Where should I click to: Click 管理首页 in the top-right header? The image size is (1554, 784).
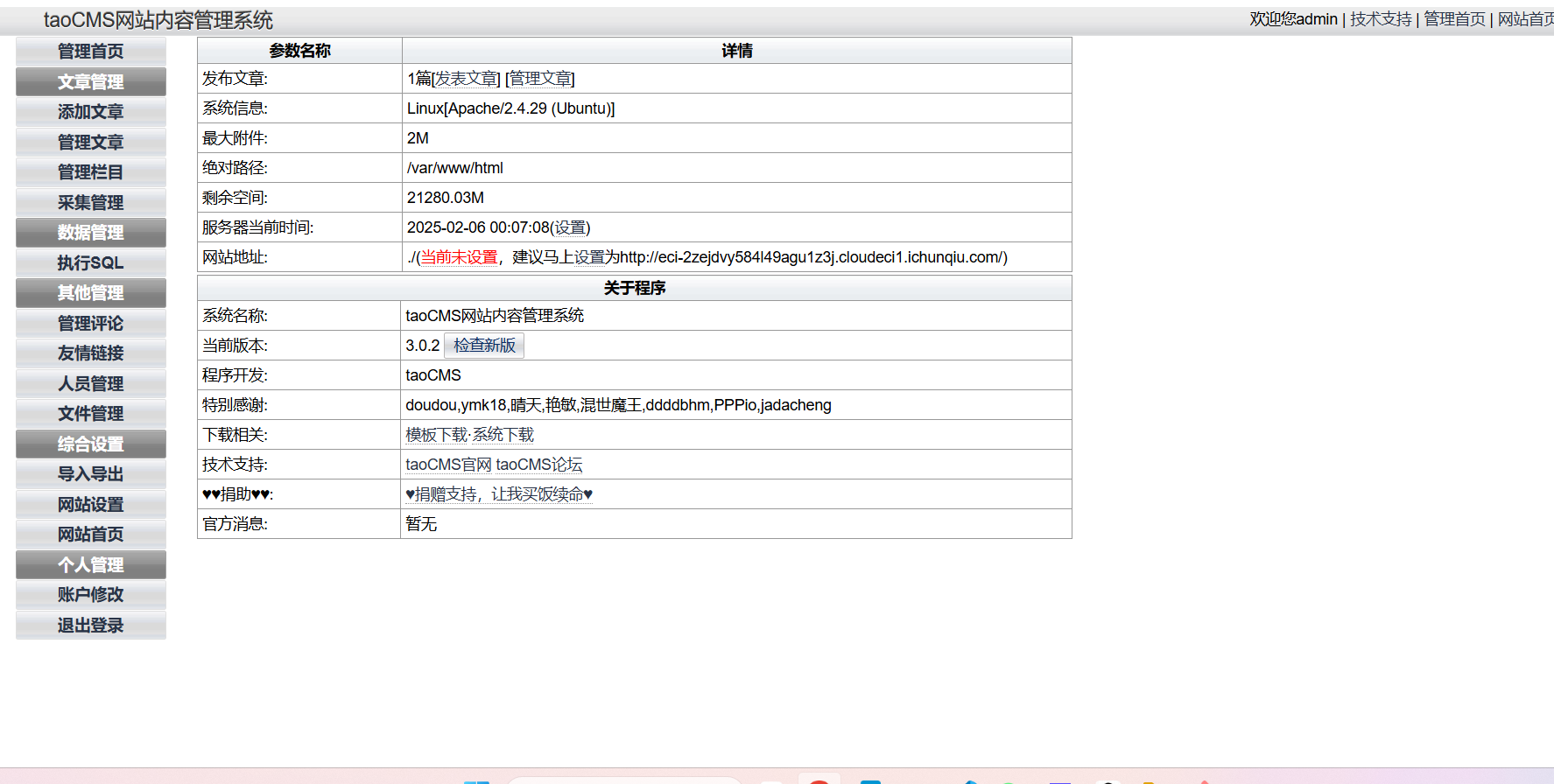pyautogui.click(x=1454, y=19)
